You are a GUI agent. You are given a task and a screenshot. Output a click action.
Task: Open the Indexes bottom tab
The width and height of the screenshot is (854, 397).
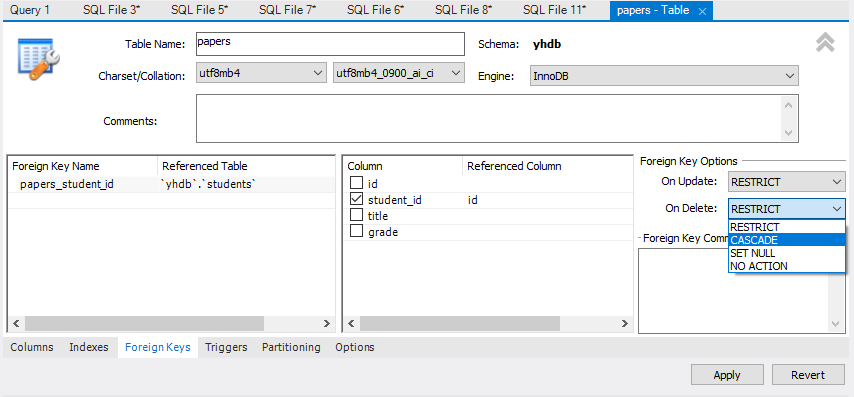pos(89,347)
